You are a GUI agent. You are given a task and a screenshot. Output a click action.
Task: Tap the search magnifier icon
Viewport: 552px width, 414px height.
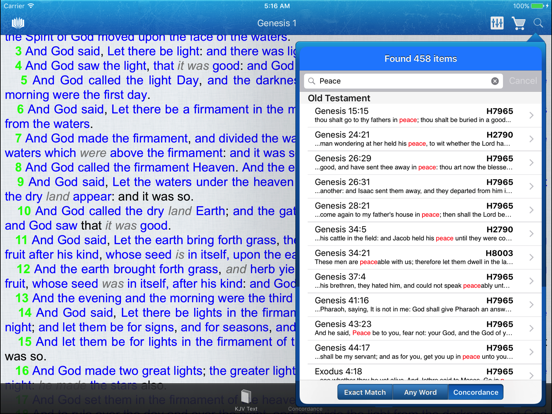click(x=538, y=23)
